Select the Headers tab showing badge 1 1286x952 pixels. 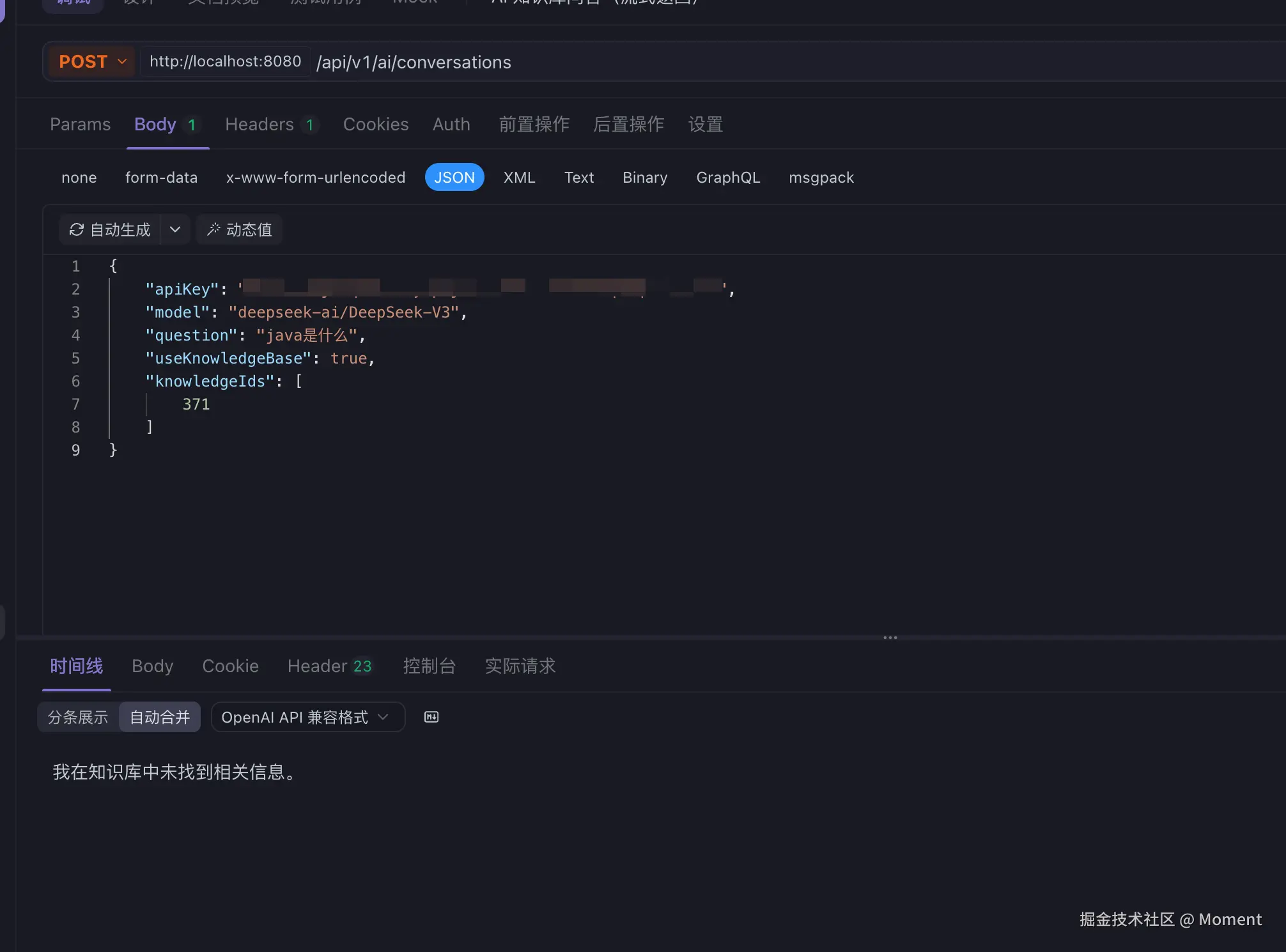258,124
